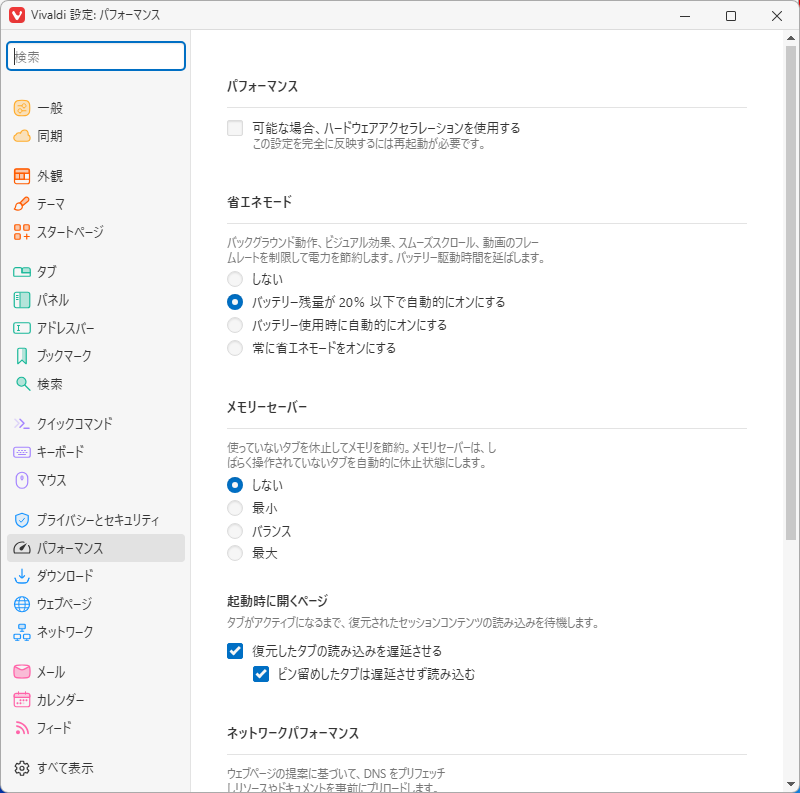The image size is (800, 793).
Task: Select バッテリー残量が 20% 以下 radio option
Action: coord(235,302)
